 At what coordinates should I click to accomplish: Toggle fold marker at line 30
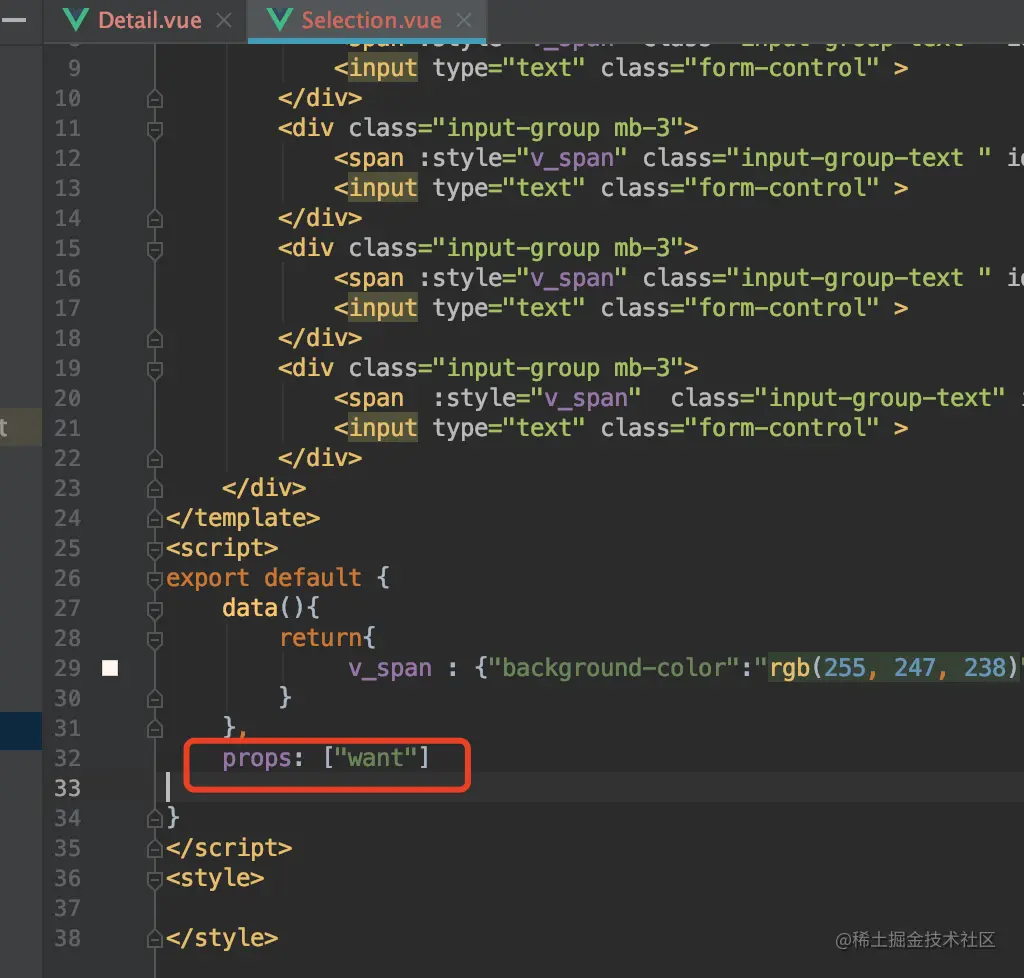(155, 699)
